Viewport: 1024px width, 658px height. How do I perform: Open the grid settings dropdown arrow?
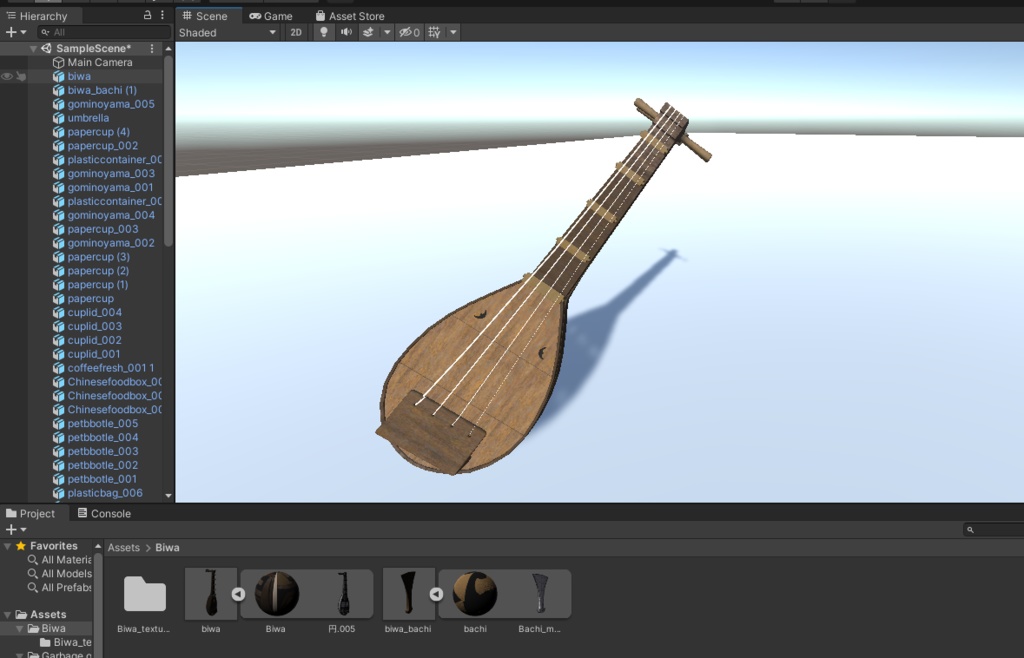pyautogui.click(x=452, y=31)
